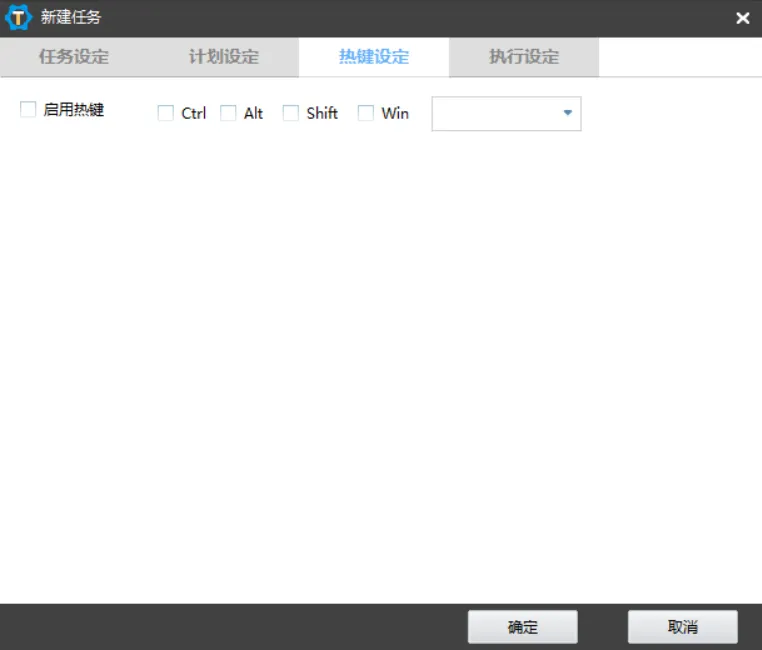Expand the hotkey dropdown arrow
The image size is (762, 650).
tap(568, 113)
